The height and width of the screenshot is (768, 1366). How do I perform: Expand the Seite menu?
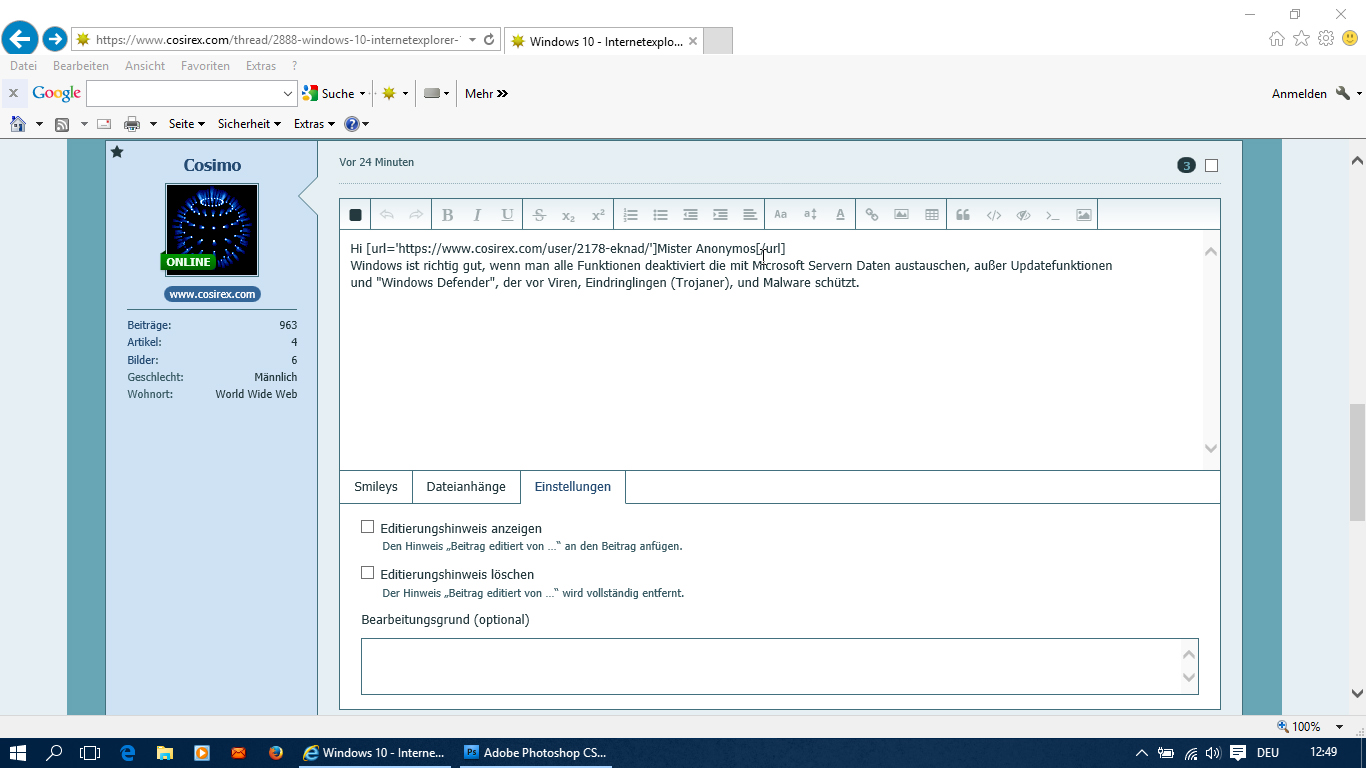click(186, 124)
